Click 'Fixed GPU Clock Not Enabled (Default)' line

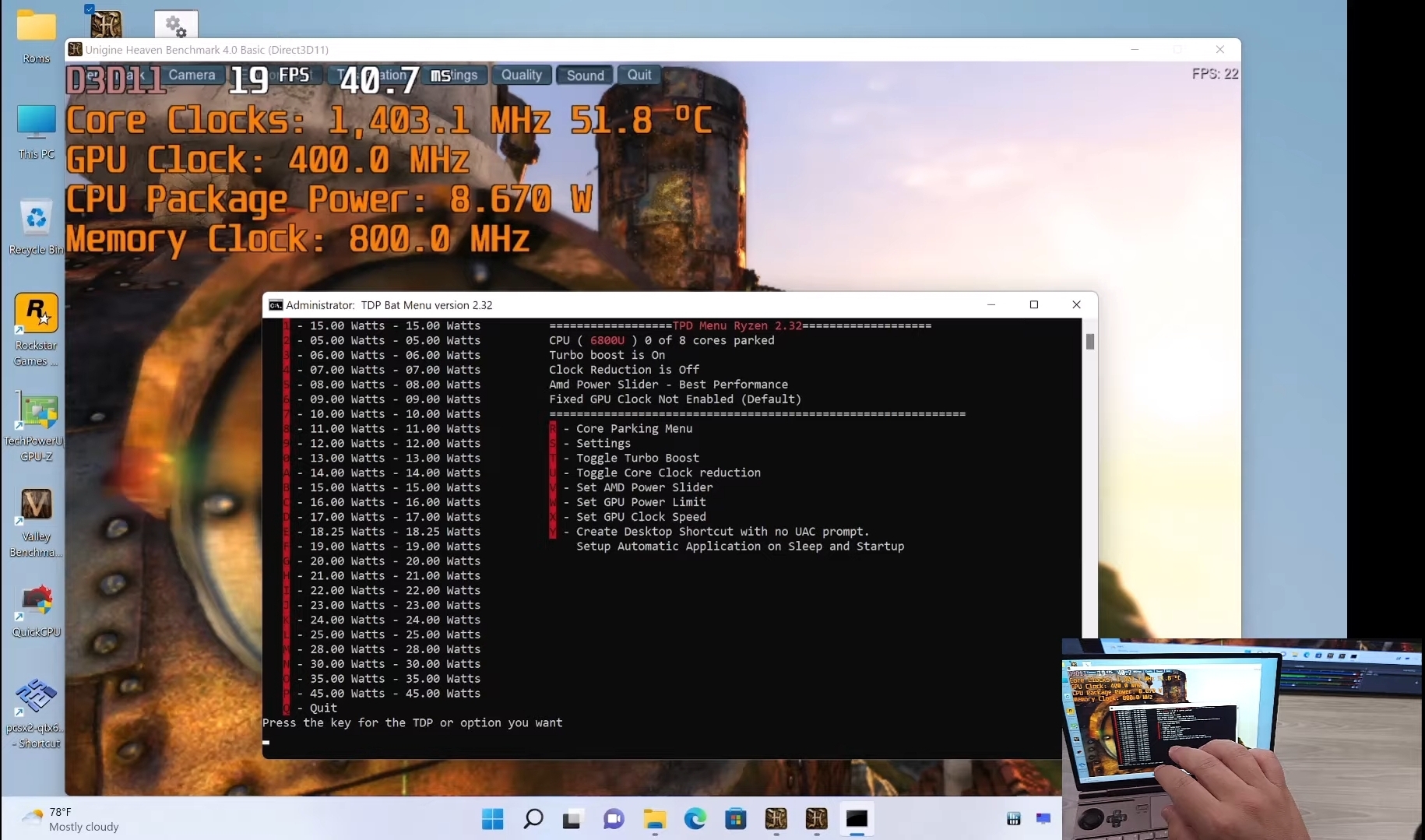[675, 399]
